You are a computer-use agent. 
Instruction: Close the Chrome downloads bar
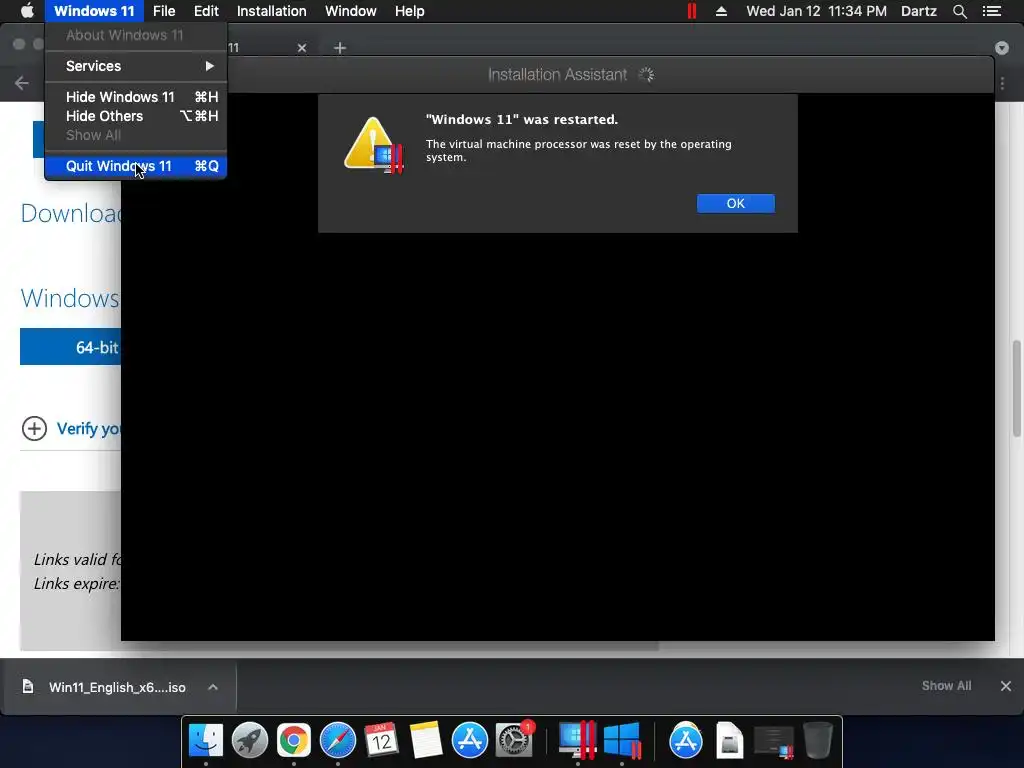[x=1006, y=686]
